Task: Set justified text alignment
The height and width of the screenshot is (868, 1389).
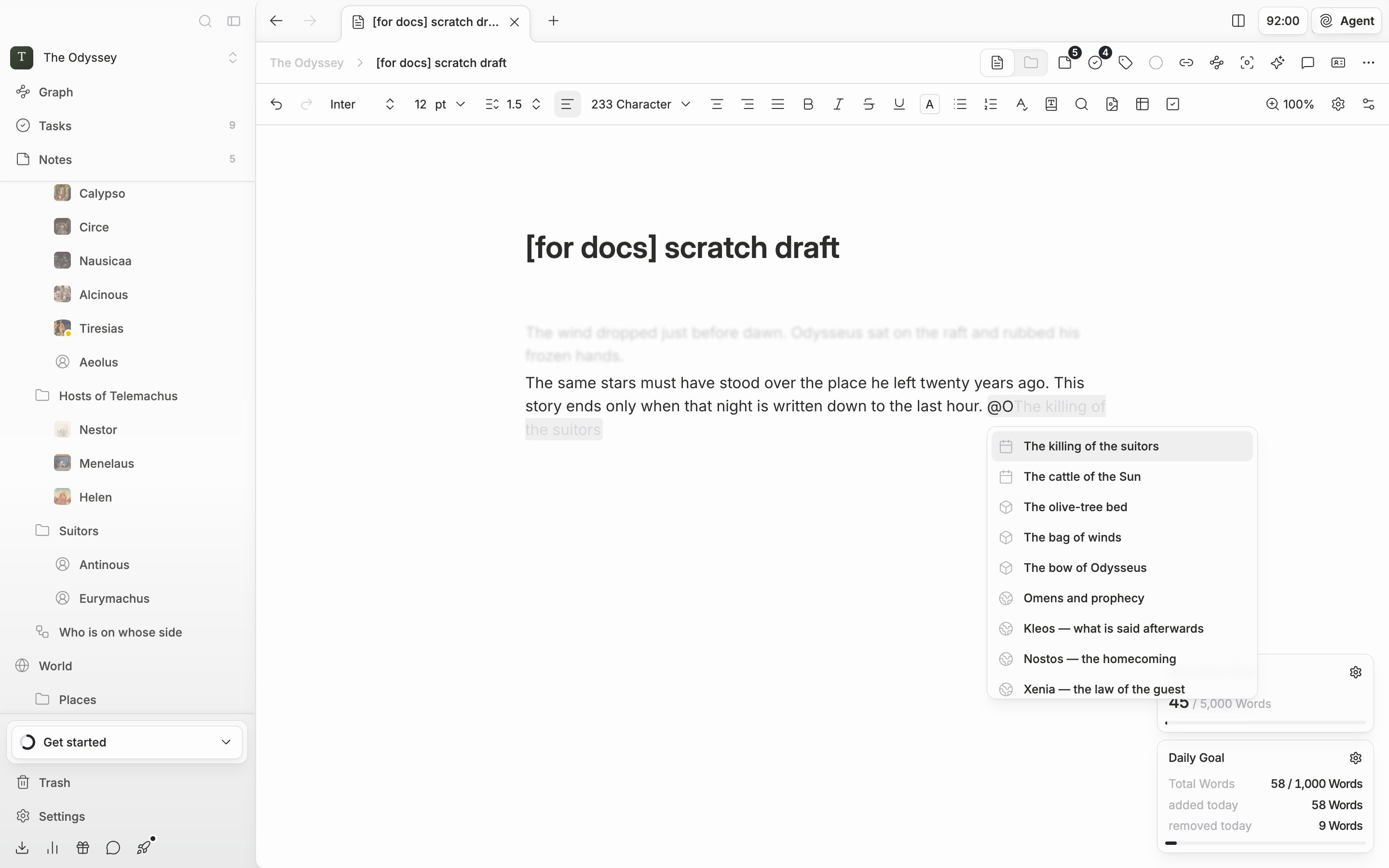Action: pos(778,104)
